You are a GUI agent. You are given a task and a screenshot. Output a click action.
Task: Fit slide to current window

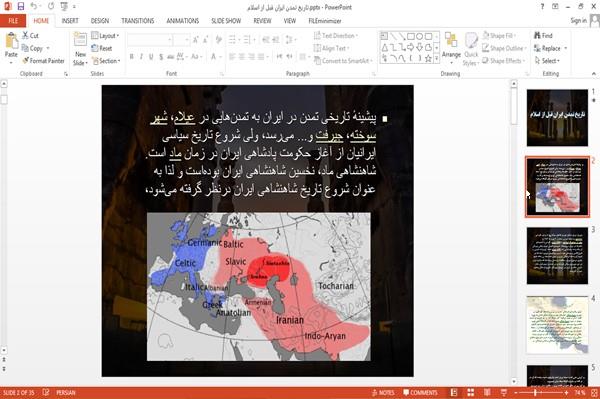[594, 392]
